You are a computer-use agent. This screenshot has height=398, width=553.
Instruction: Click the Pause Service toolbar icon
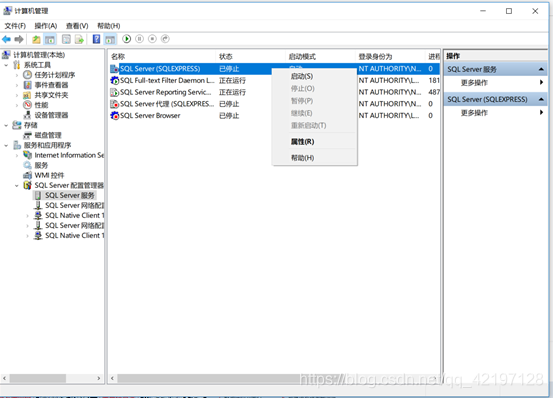tap(140, 39)
